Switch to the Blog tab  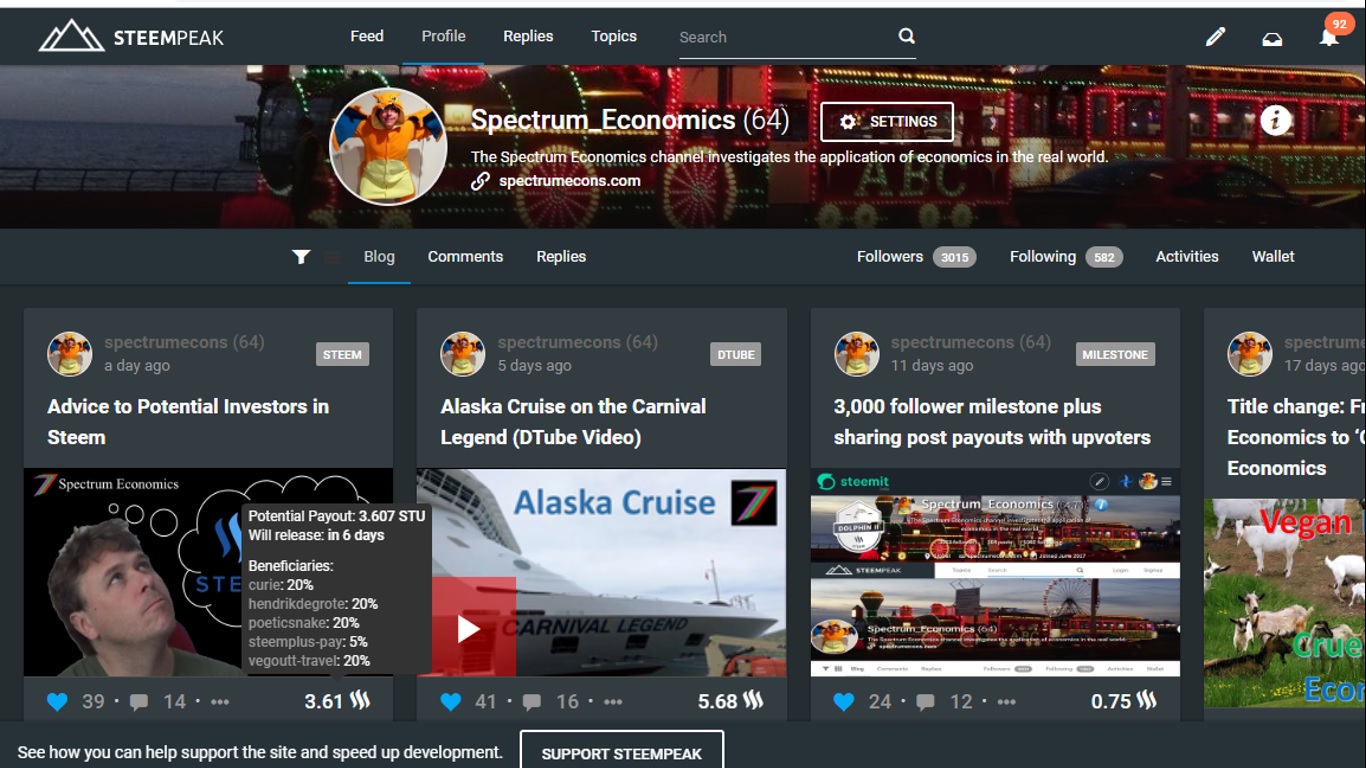pyautogui.click(x=379, y=257)
